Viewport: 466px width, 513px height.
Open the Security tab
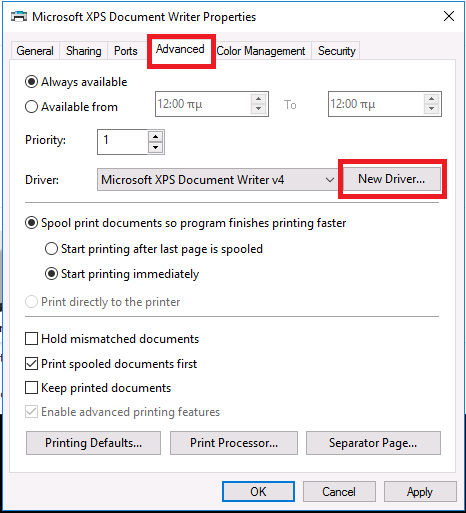click(336, 51)
